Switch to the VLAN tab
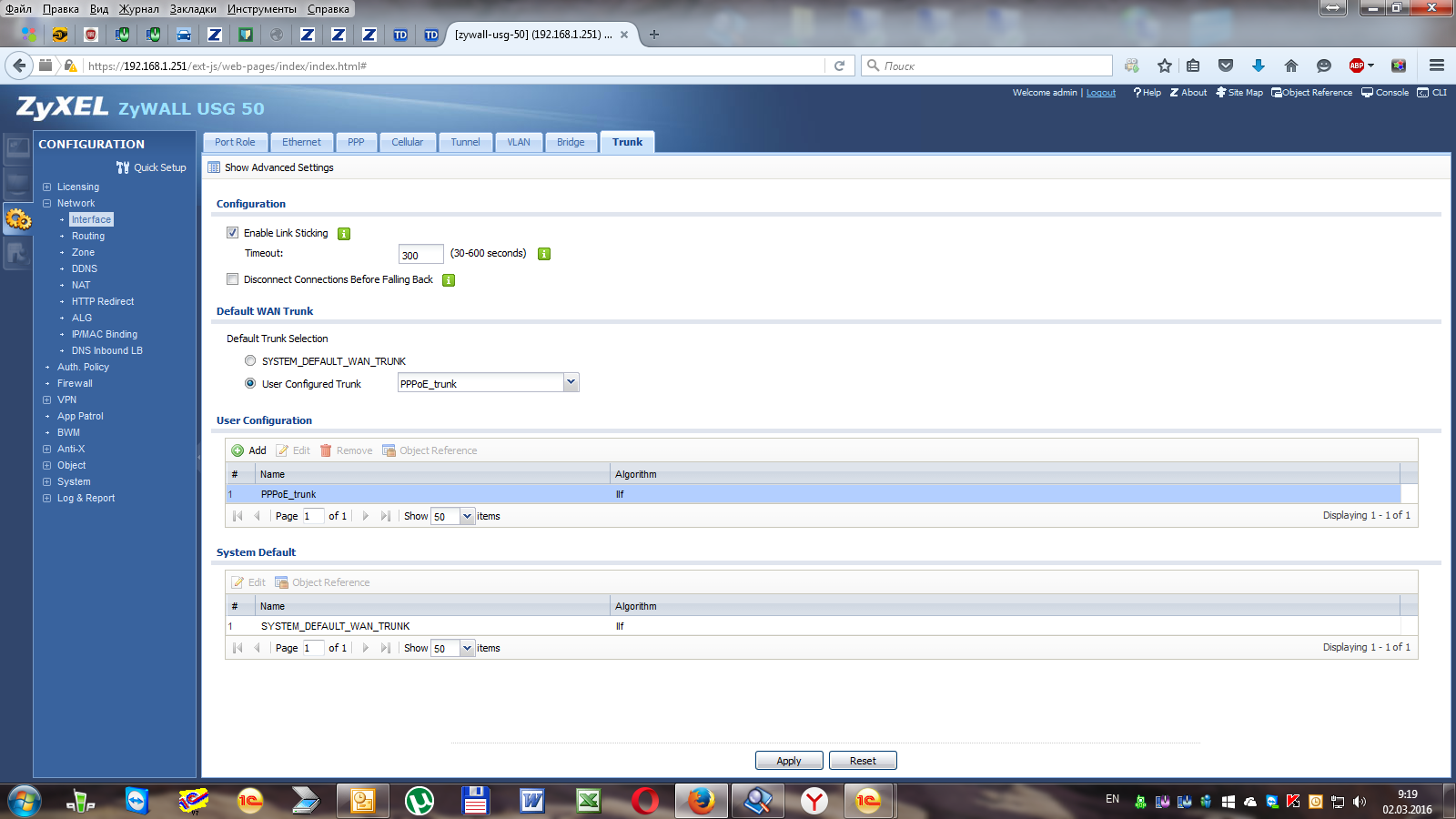 coord(519,142)
